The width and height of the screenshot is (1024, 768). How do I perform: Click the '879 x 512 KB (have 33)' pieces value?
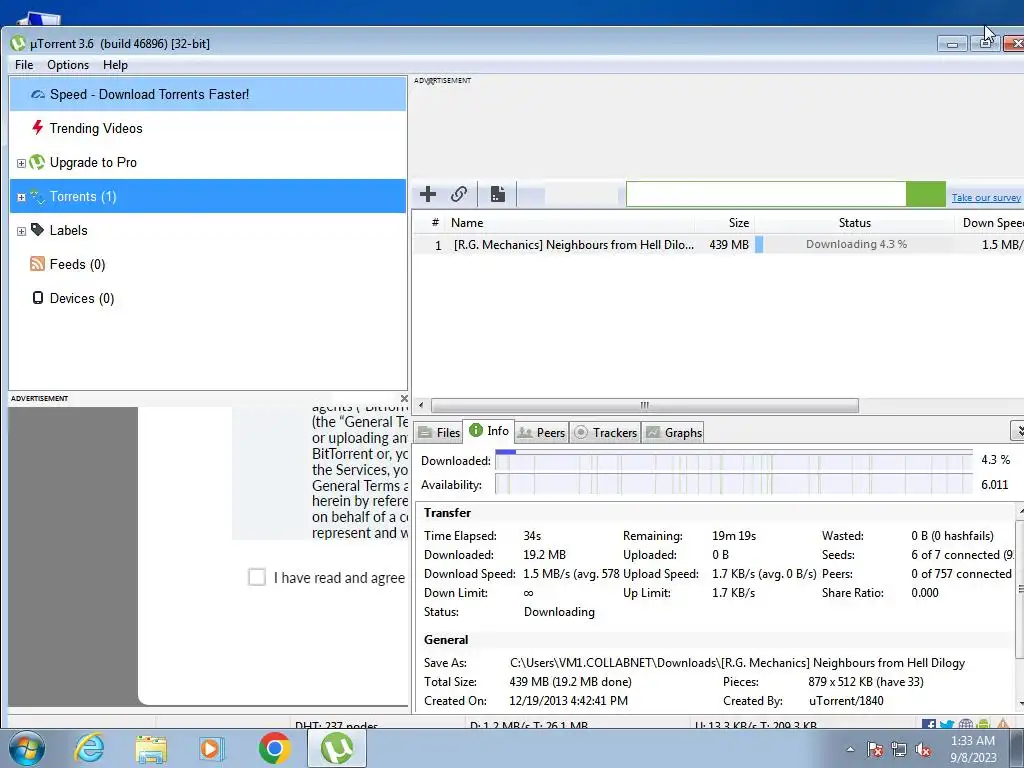click(865, 682)
